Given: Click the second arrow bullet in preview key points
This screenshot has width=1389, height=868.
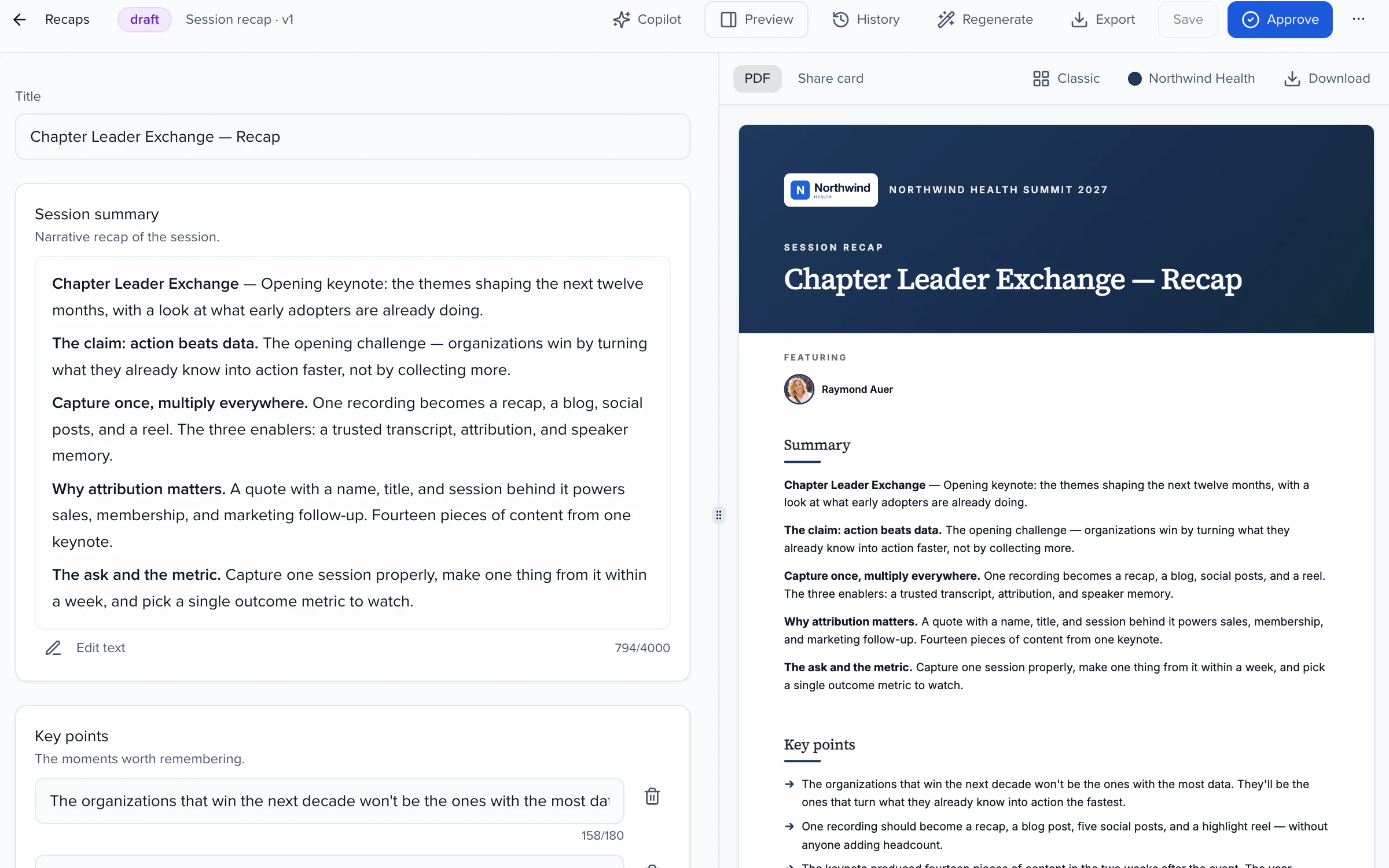Looking at the screenshot, I should pyautogui.click(x=789, y=827).
